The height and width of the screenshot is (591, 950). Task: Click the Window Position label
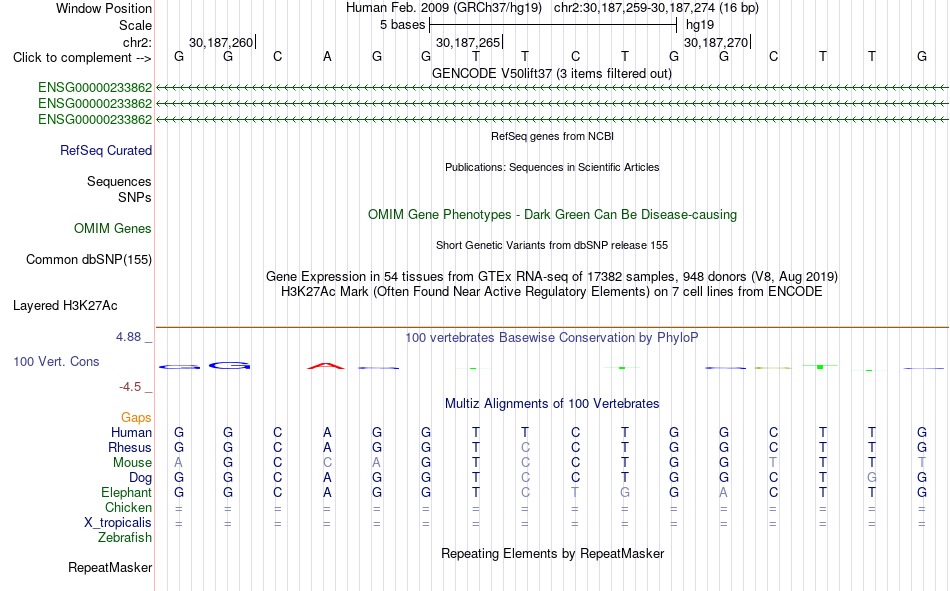point(104,8)
